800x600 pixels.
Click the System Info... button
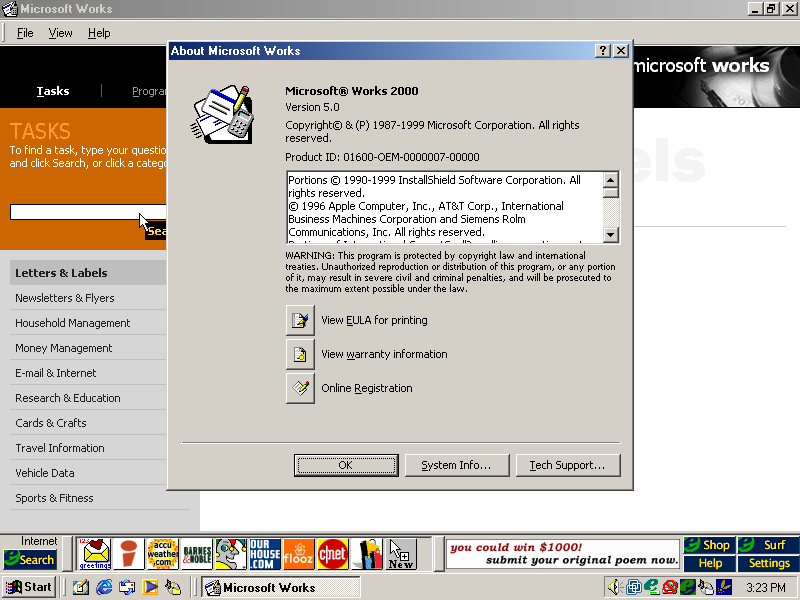(x=455, y=465)
